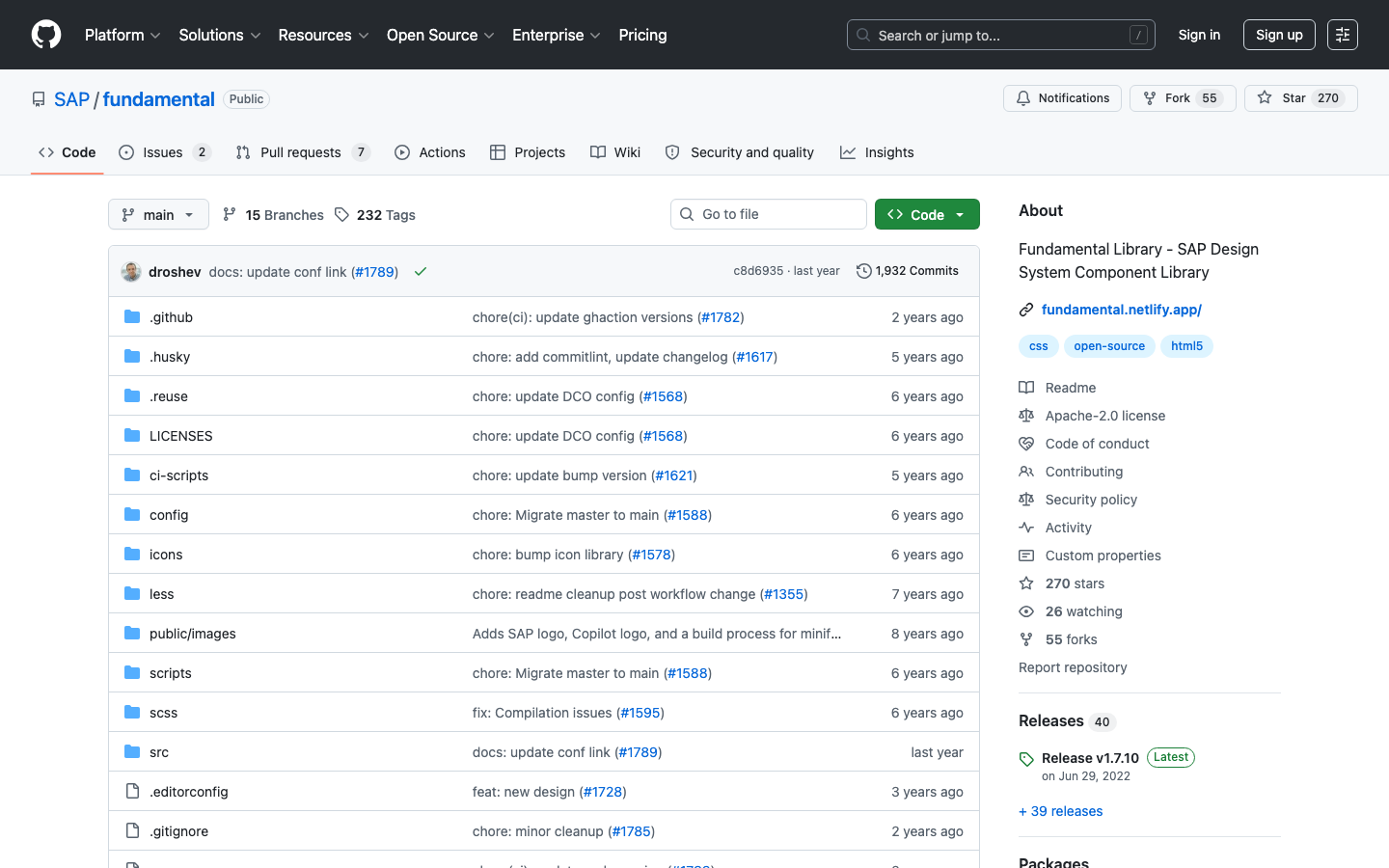Click the Go to file input
This screenshot has width=1389, height=868.
tap(769, 214)
